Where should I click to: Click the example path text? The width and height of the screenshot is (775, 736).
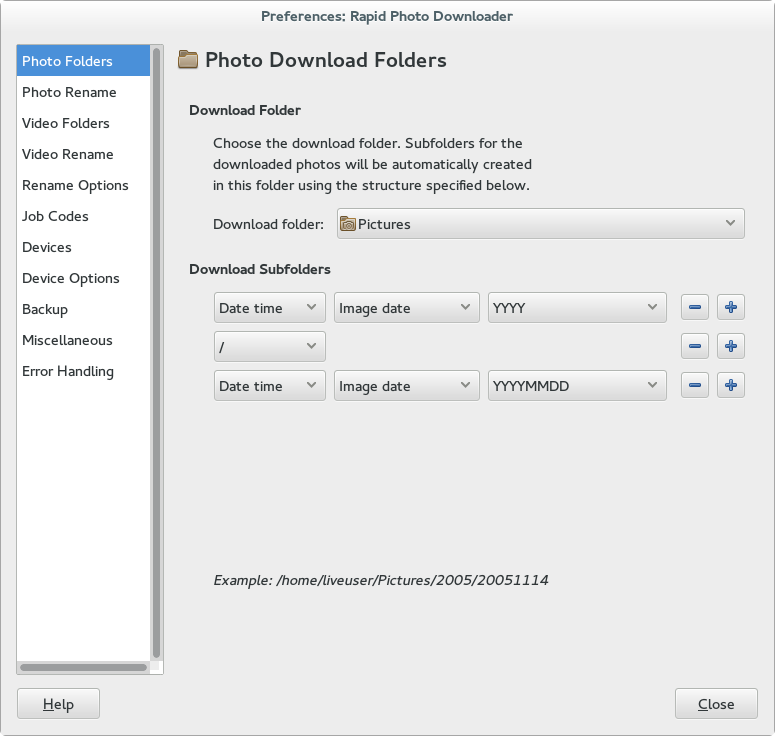[381, 580]
